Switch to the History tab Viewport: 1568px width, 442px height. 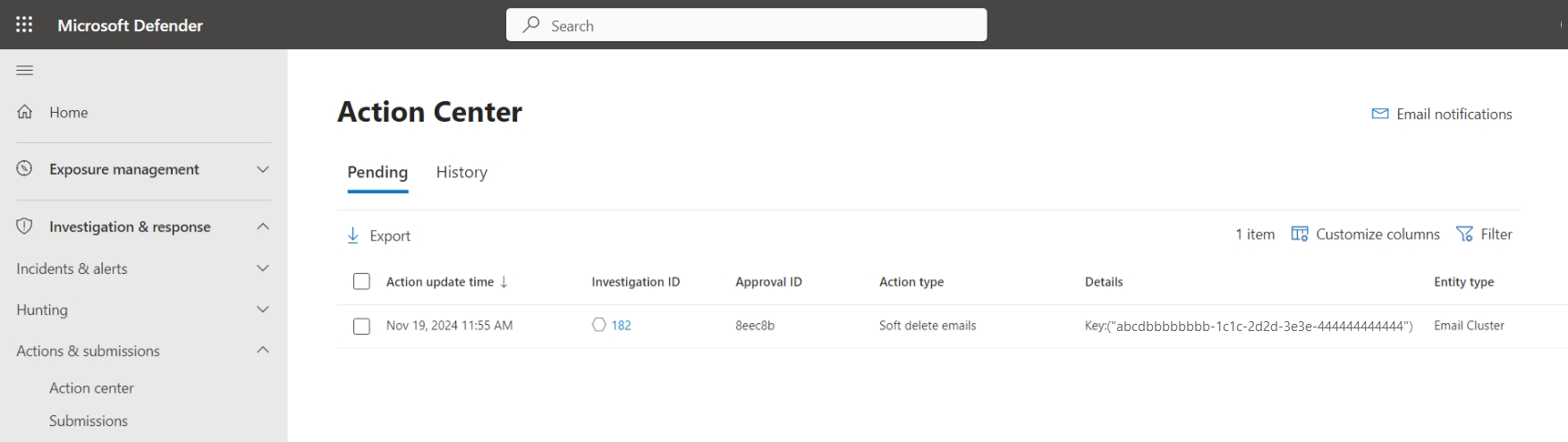click(x=462, y=172)
